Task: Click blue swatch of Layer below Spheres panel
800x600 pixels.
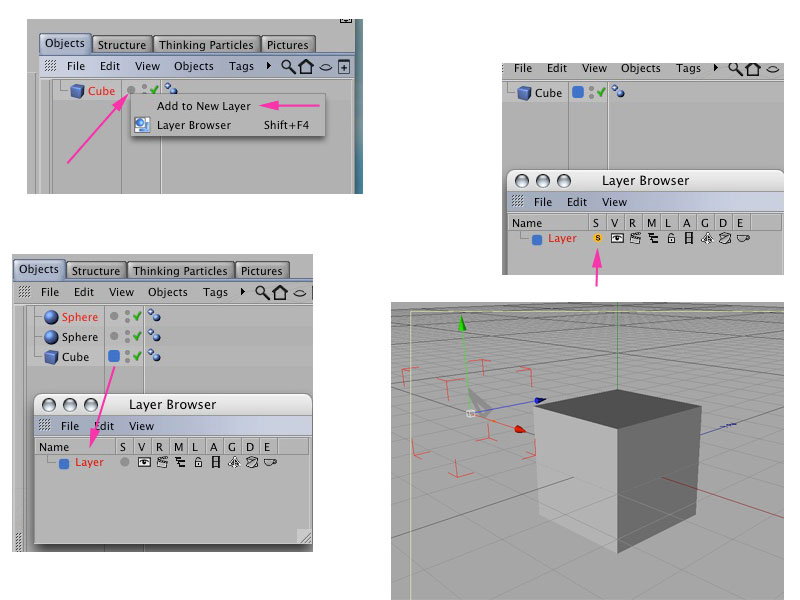Action: (64, 464)
